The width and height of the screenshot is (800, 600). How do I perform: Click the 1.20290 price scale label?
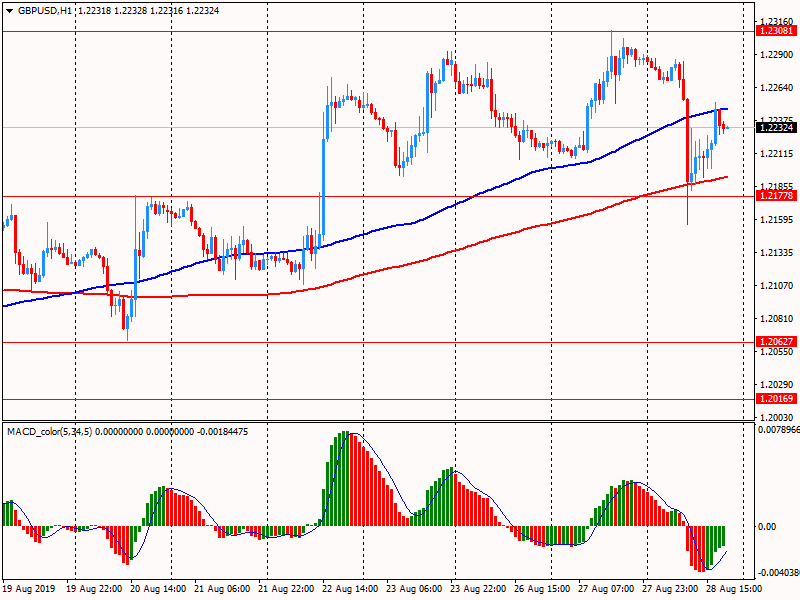pos(777,385)
